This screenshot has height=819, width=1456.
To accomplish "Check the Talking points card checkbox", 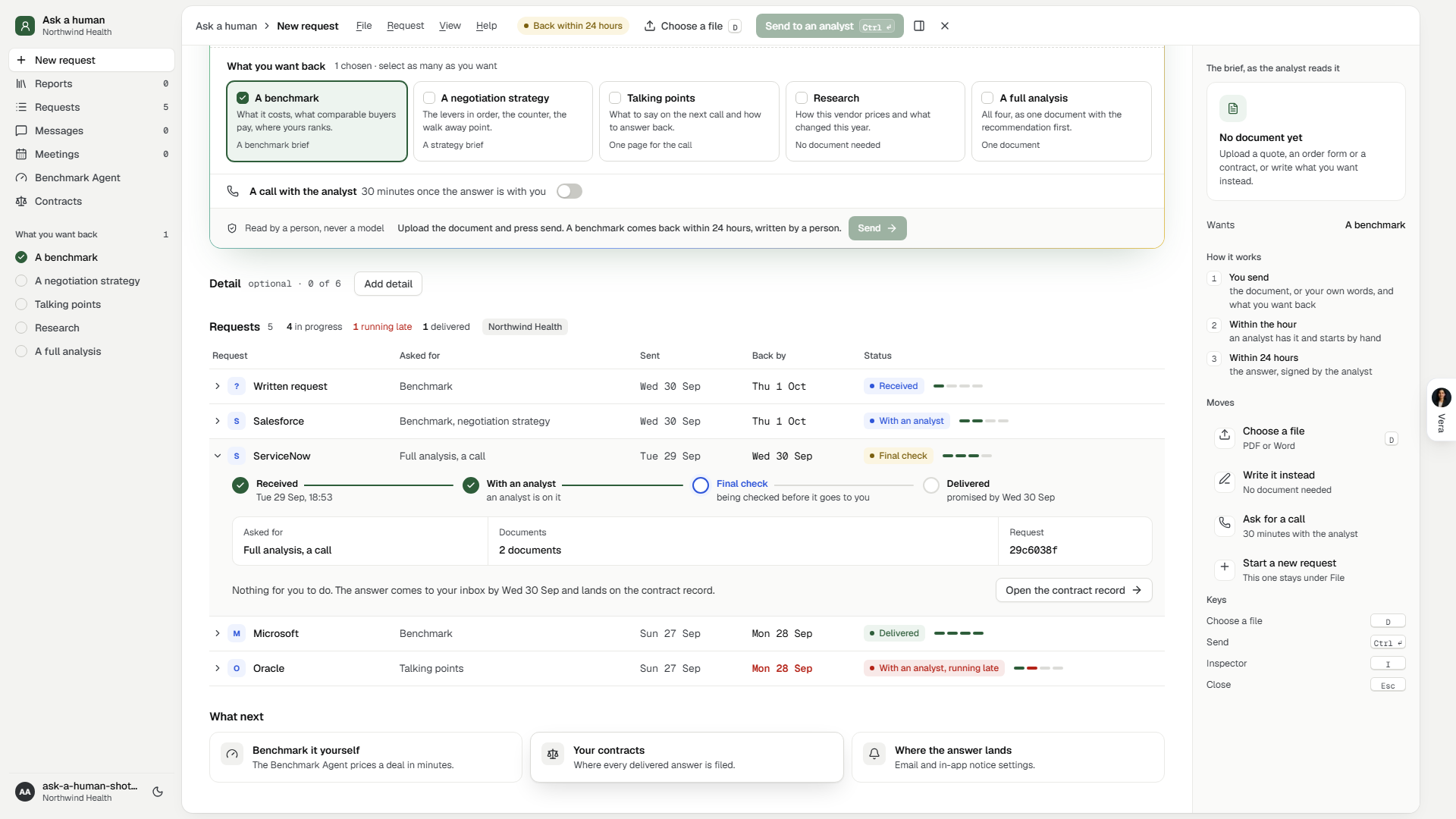I will tap(615, 98).
